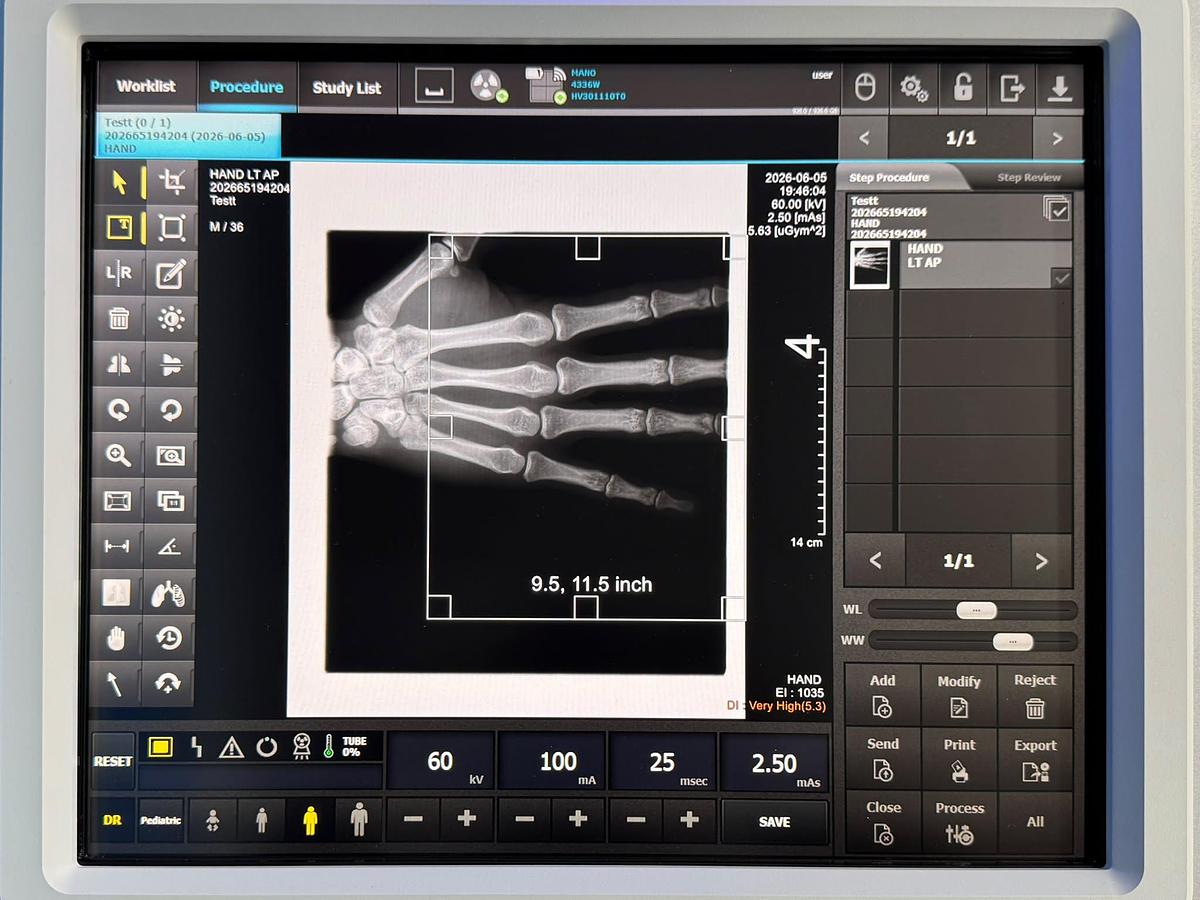Adjust the WW slider handle
The height and width of the screenshot is (900, 1200).
pyautogui.click(x=1012, y=641)
